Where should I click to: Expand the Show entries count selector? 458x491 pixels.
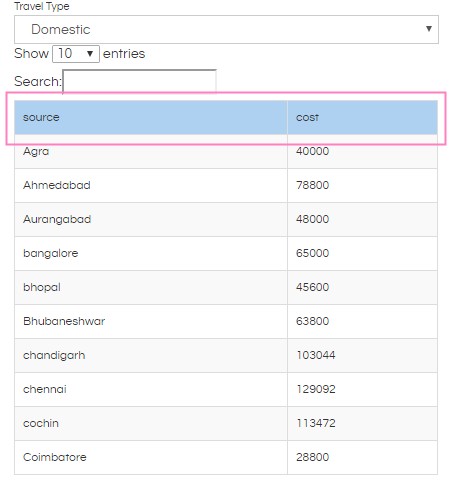[x=76, y=54]
